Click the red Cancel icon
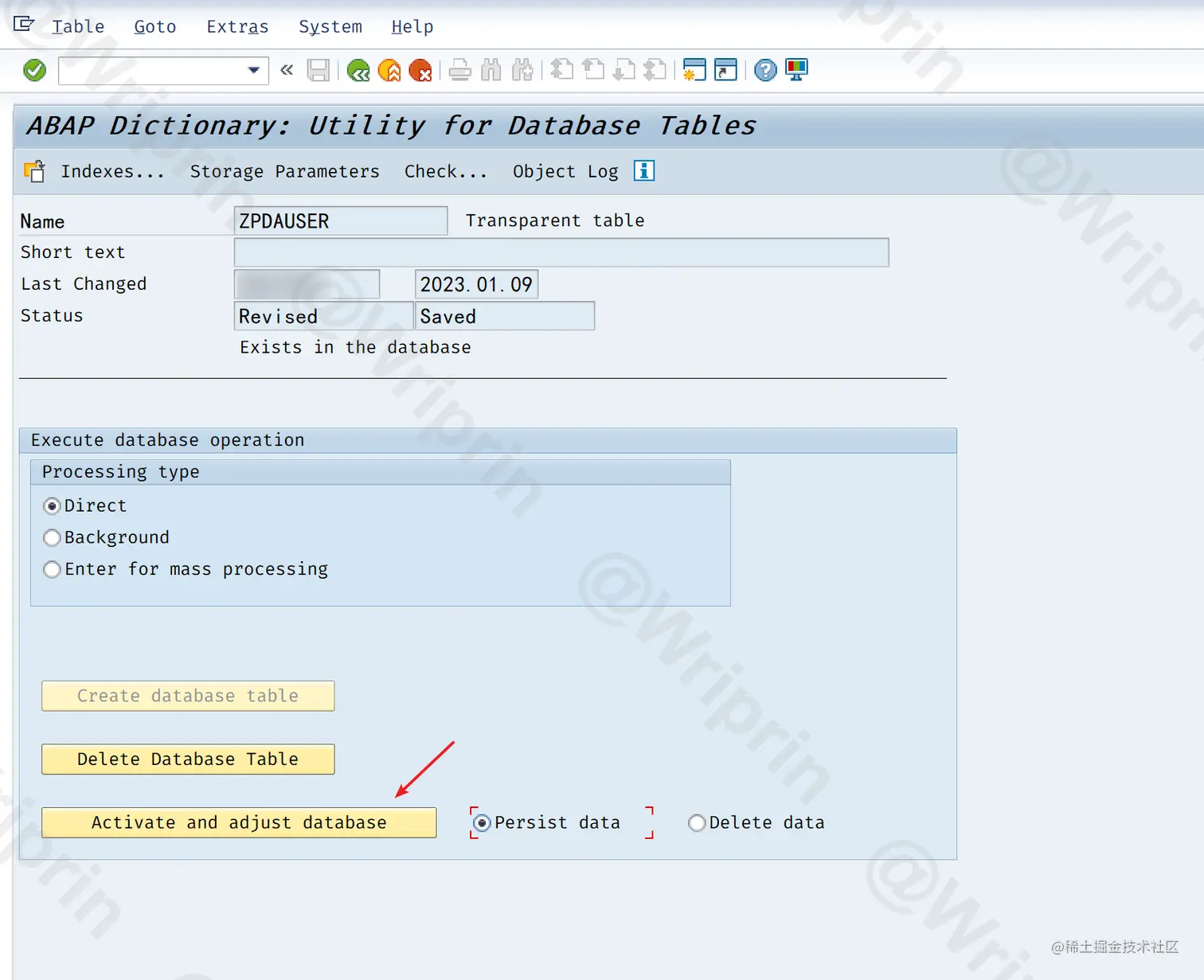 pos(420,70)
